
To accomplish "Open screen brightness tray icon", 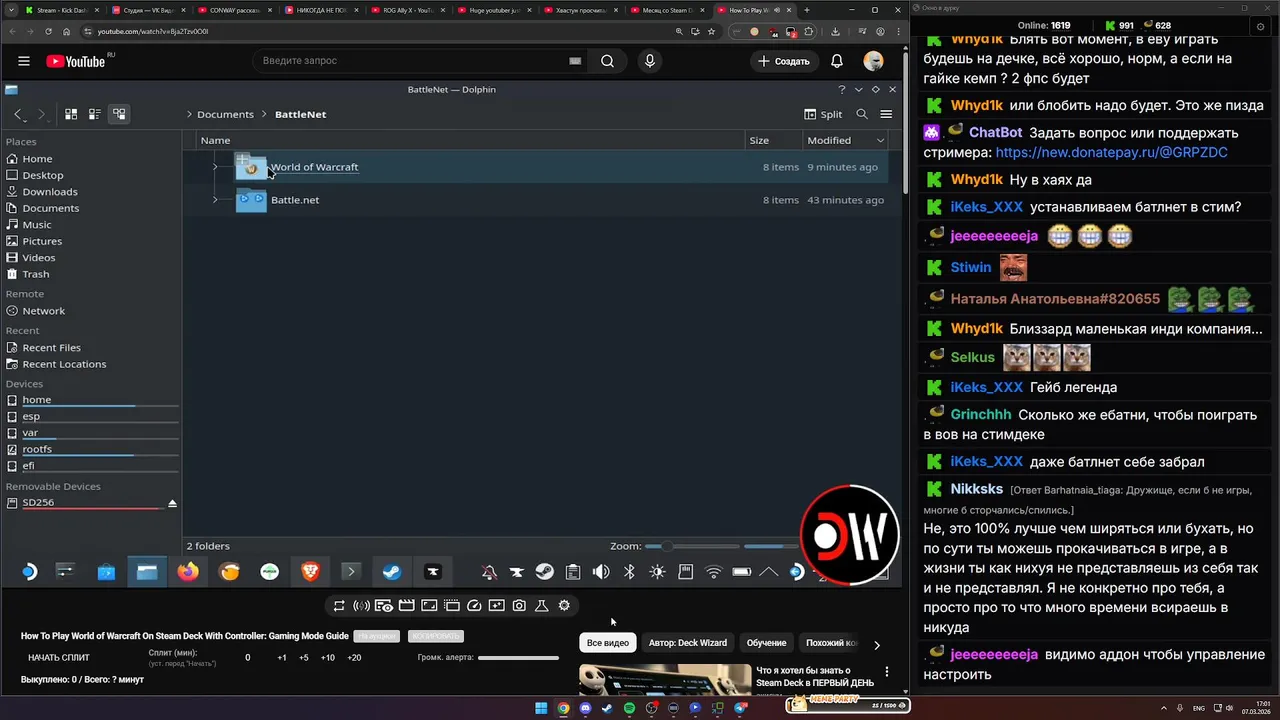I will (657, 572).
